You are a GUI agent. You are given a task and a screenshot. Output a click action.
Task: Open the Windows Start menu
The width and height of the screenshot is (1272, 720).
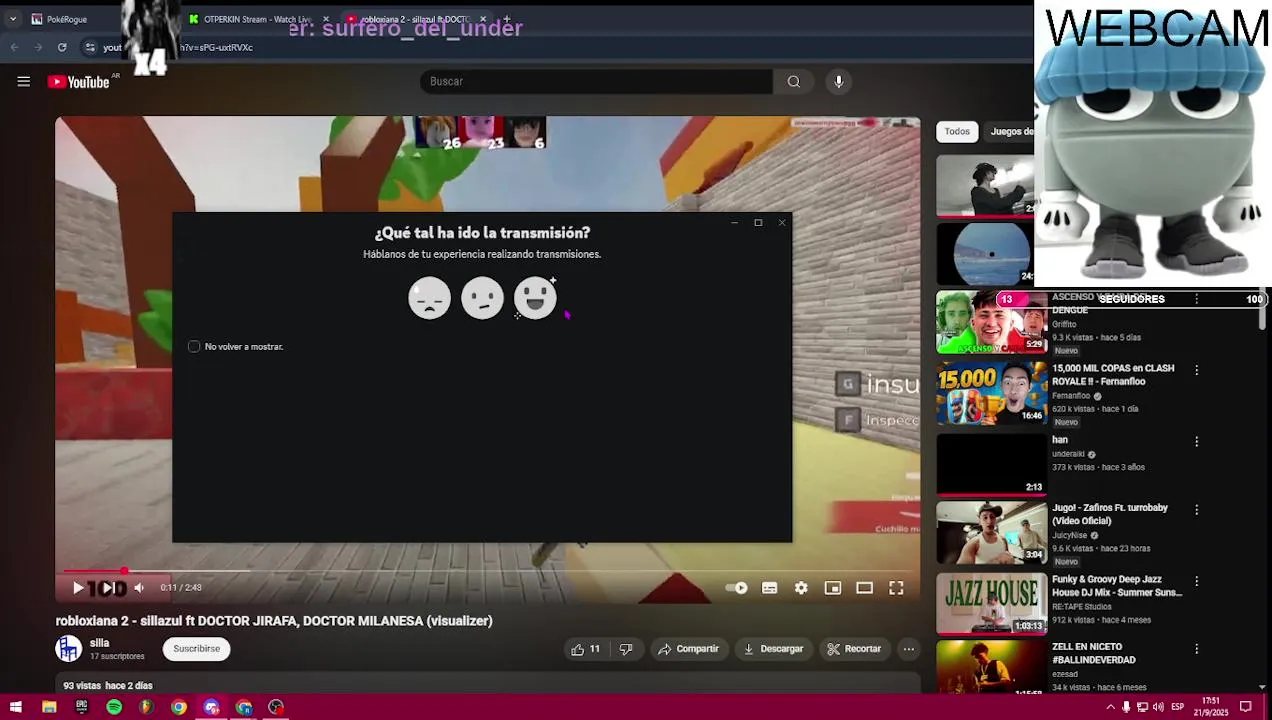[x=16, y=707]
